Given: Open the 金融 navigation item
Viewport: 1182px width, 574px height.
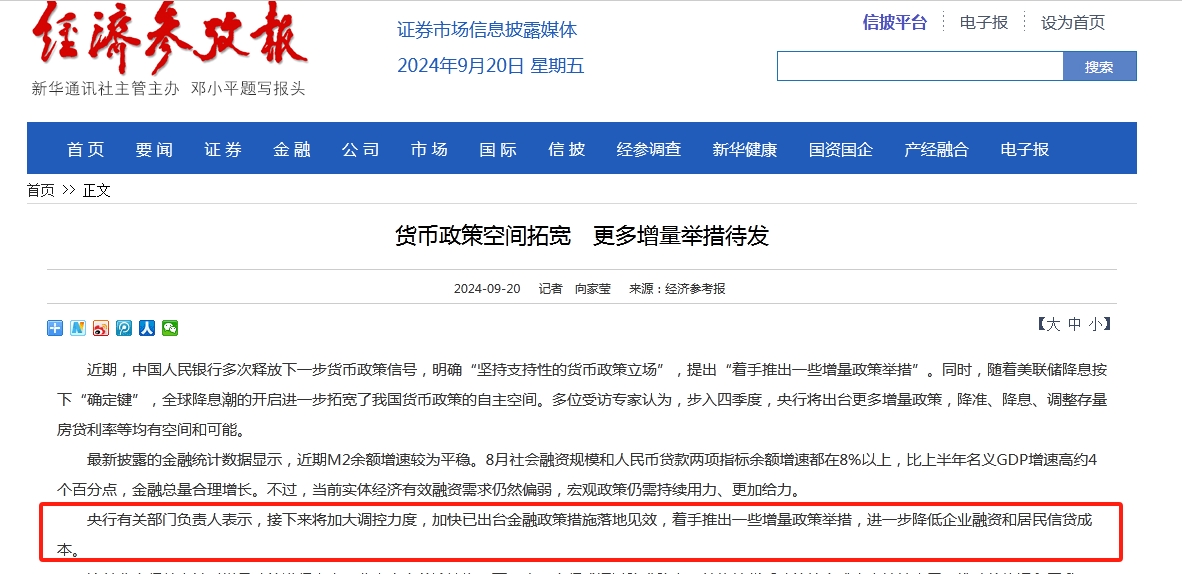Looking at the screenshot, I should pos(292,149).
